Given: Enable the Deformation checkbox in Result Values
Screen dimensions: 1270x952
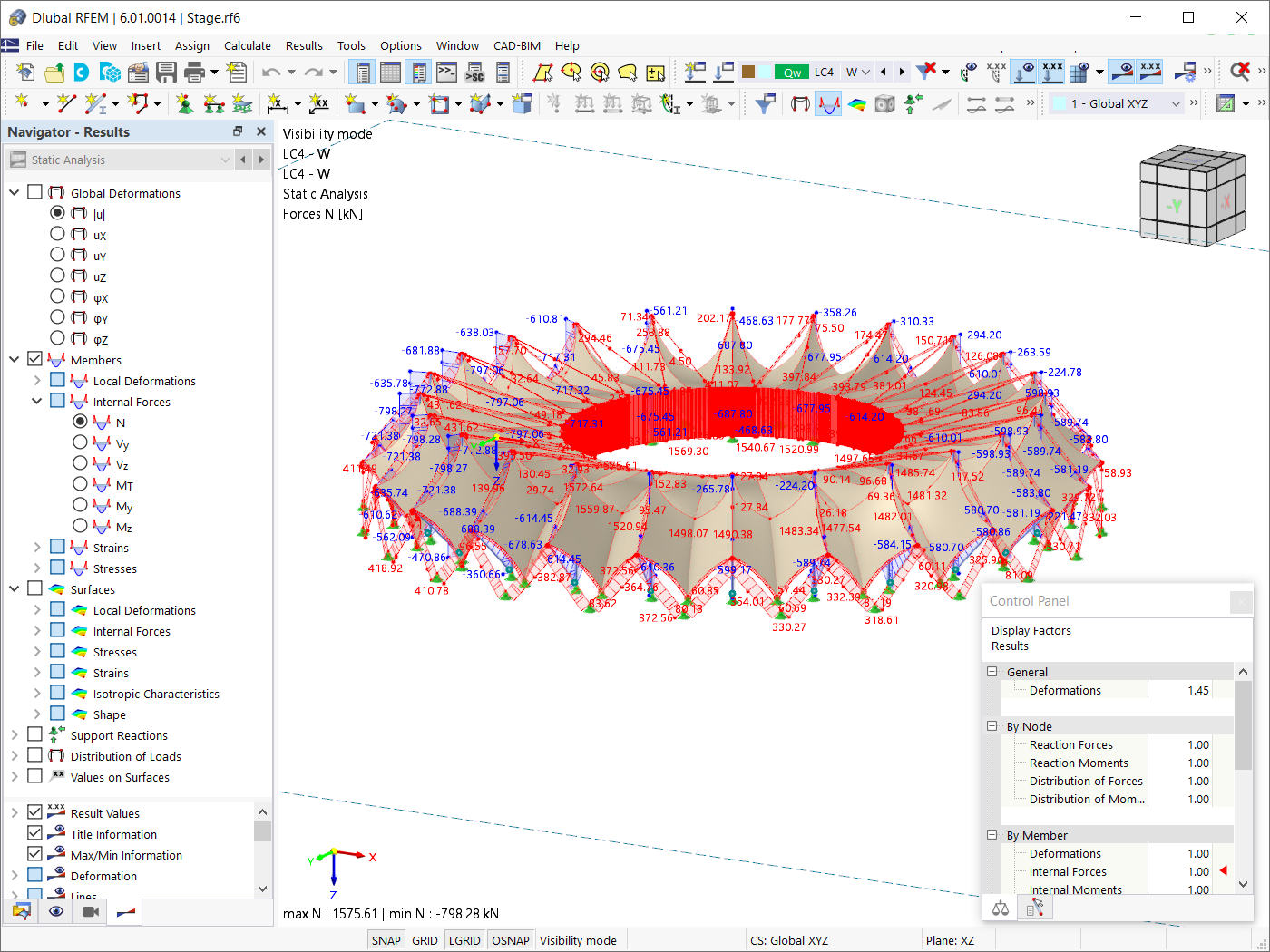Looking at the screenshot, I should coord(34,876).
